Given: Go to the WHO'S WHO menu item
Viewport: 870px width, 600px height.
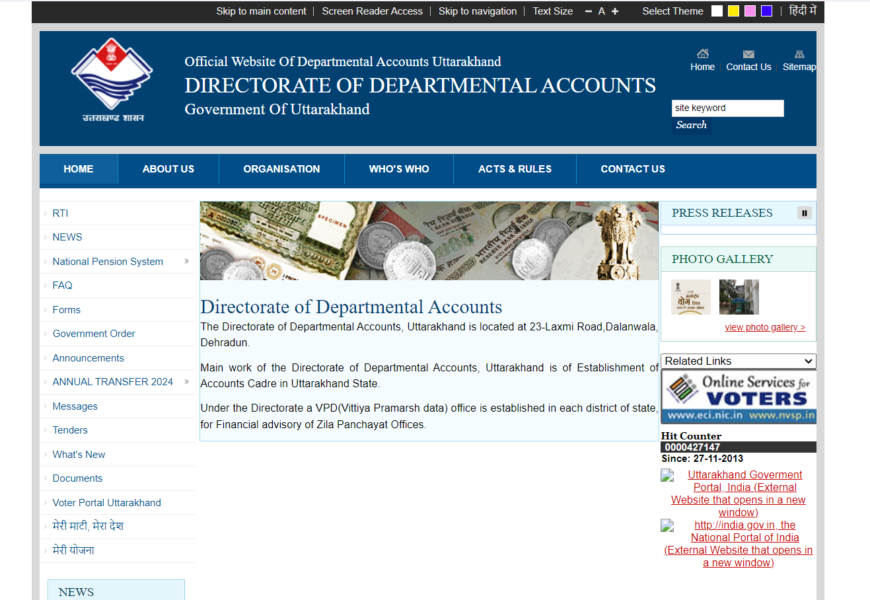Looking at the screenshot, I should point(398,169).
